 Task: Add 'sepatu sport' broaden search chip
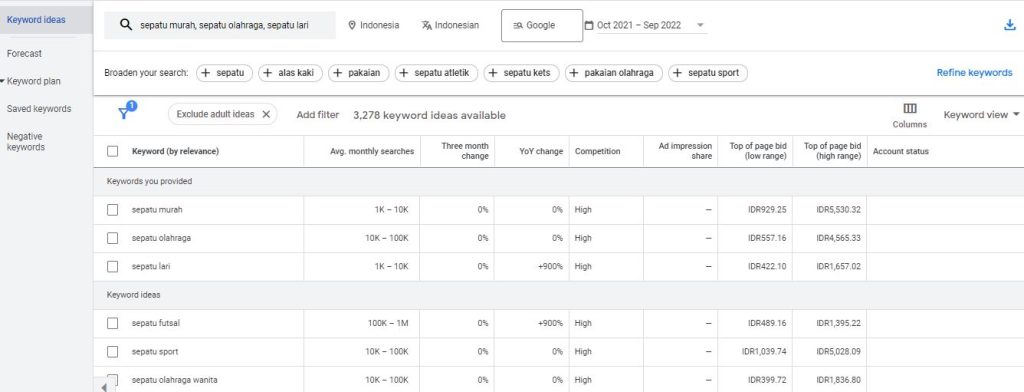(x=708, y=73)
